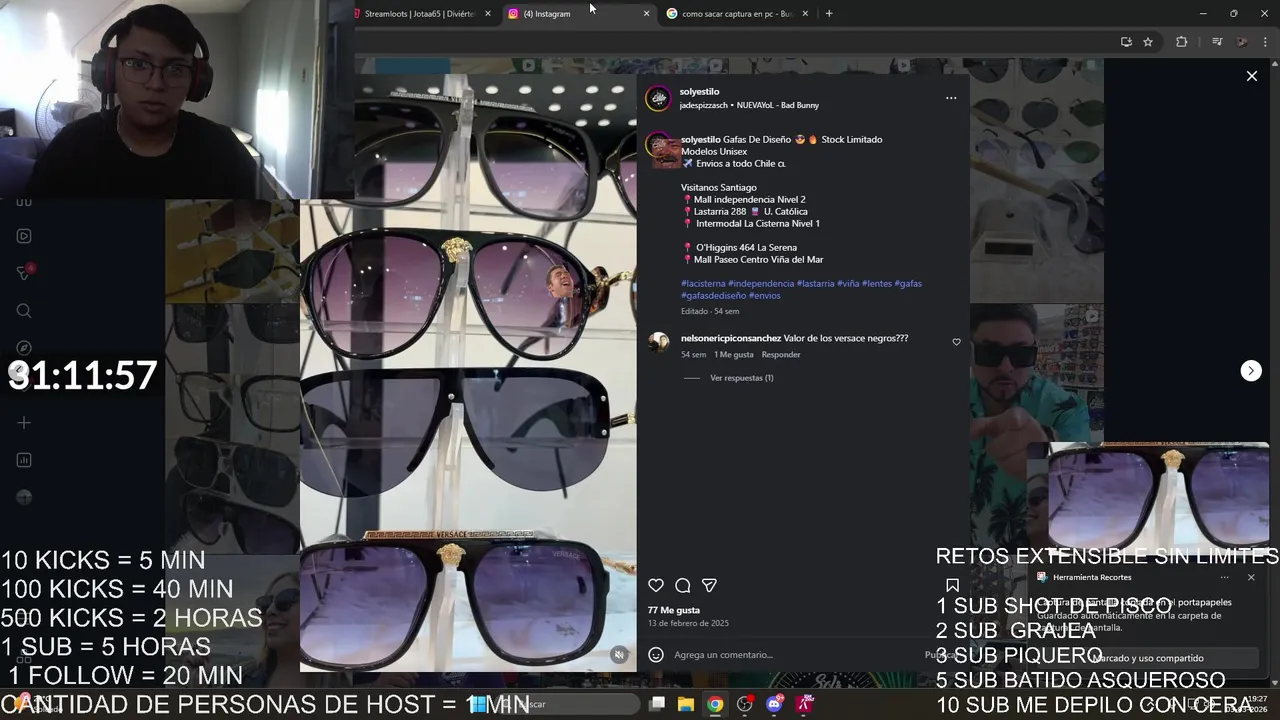
Task: Open the Reels icon in Instagram's sidebar
Action: point(24,236)
